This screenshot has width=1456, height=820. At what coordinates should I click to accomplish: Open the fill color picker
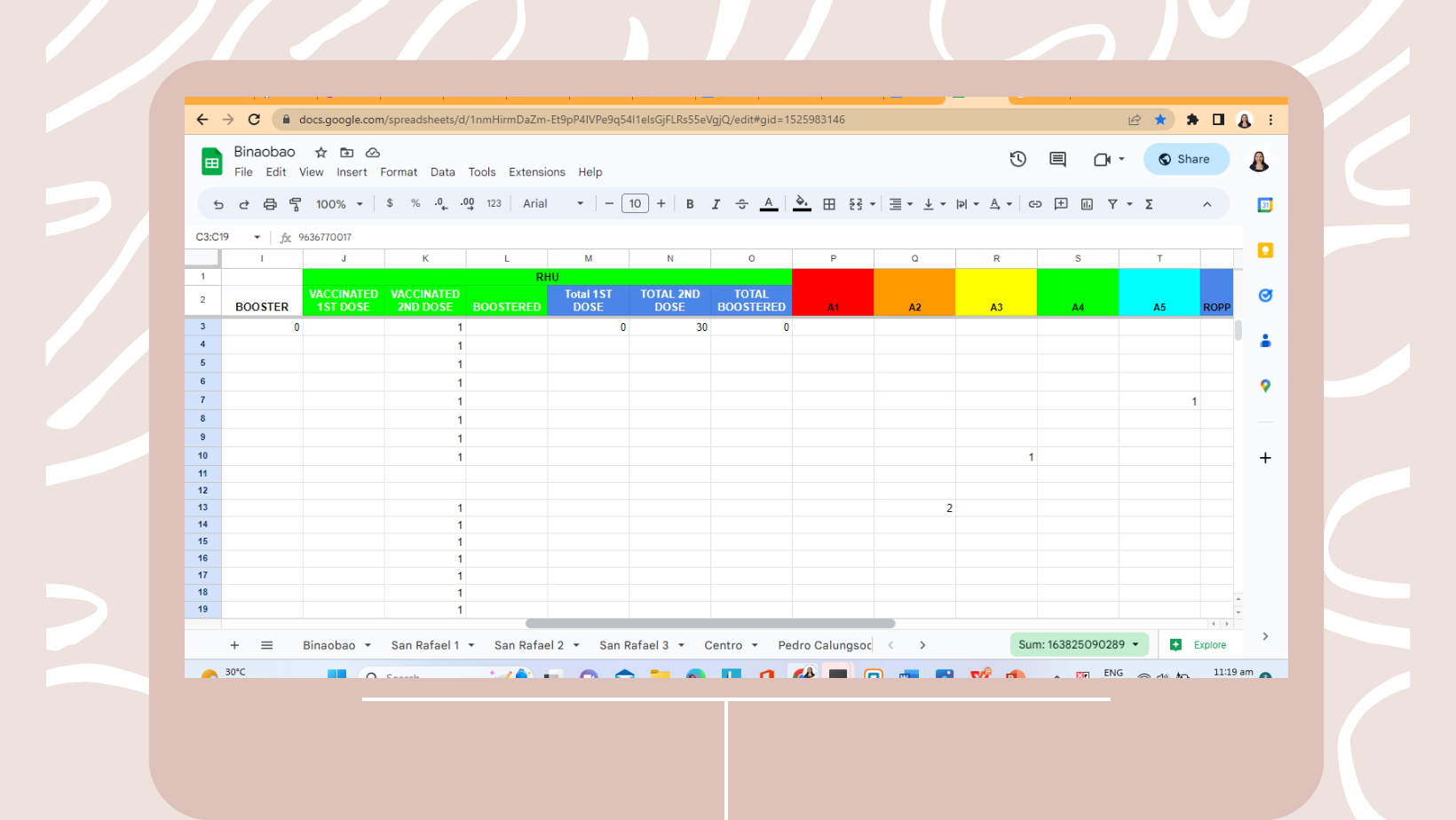[x=802, y=204]
